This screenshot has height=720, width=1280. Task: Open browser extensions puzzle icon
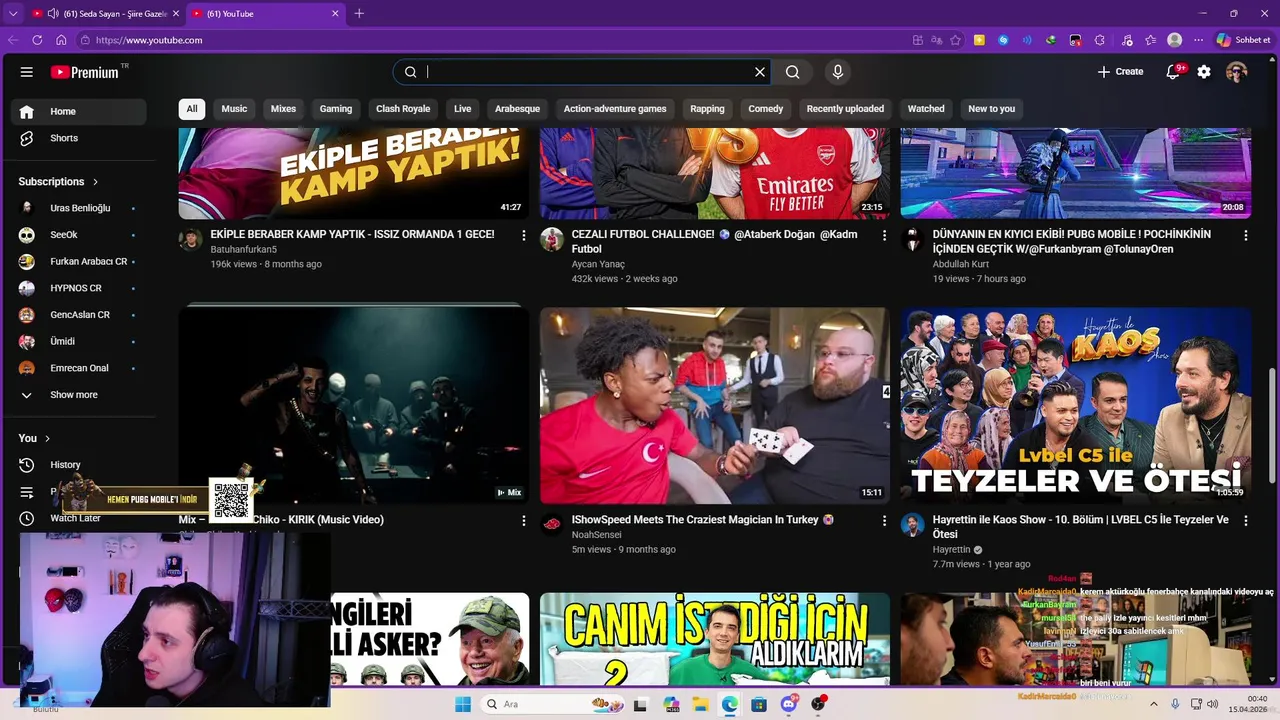click(x=1100, y=40)
